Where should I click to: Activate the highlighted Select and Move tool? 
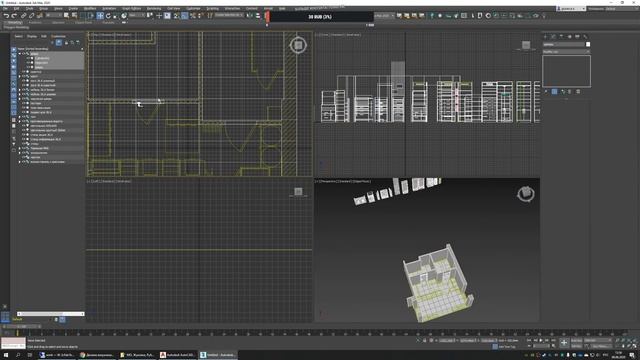[100, 16]
